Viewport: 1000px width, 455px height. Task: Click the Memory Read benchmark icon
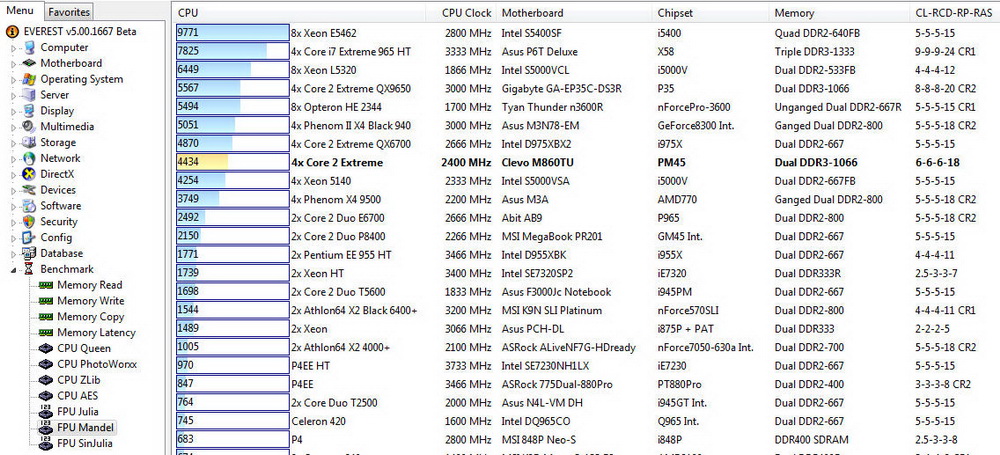pyautogui.click(x=45, y=285)
